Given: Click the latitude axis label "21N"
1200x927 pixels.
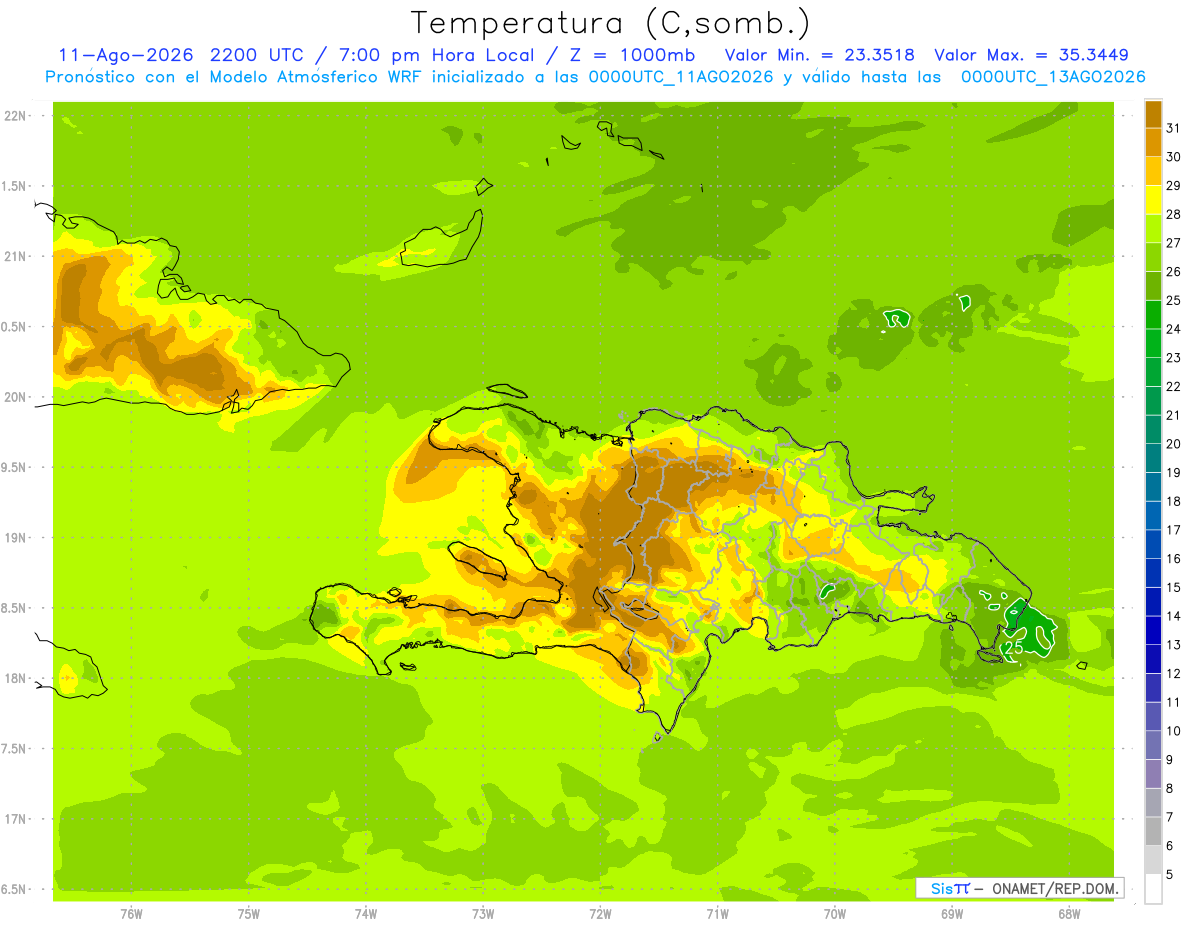Looking at the screenshot, I should click(16, 256).
